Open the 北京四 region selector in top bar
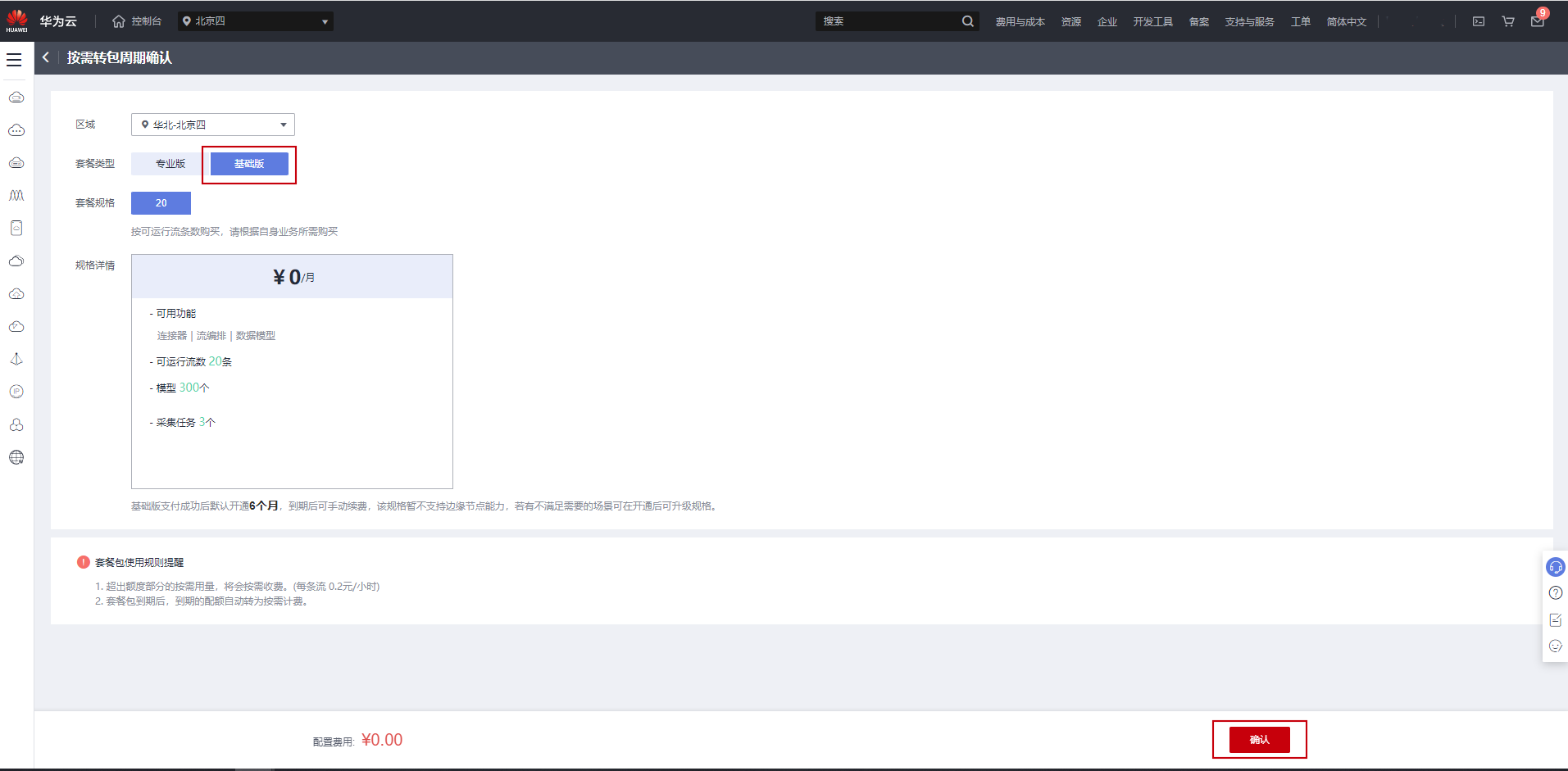 tap(256, 21)
